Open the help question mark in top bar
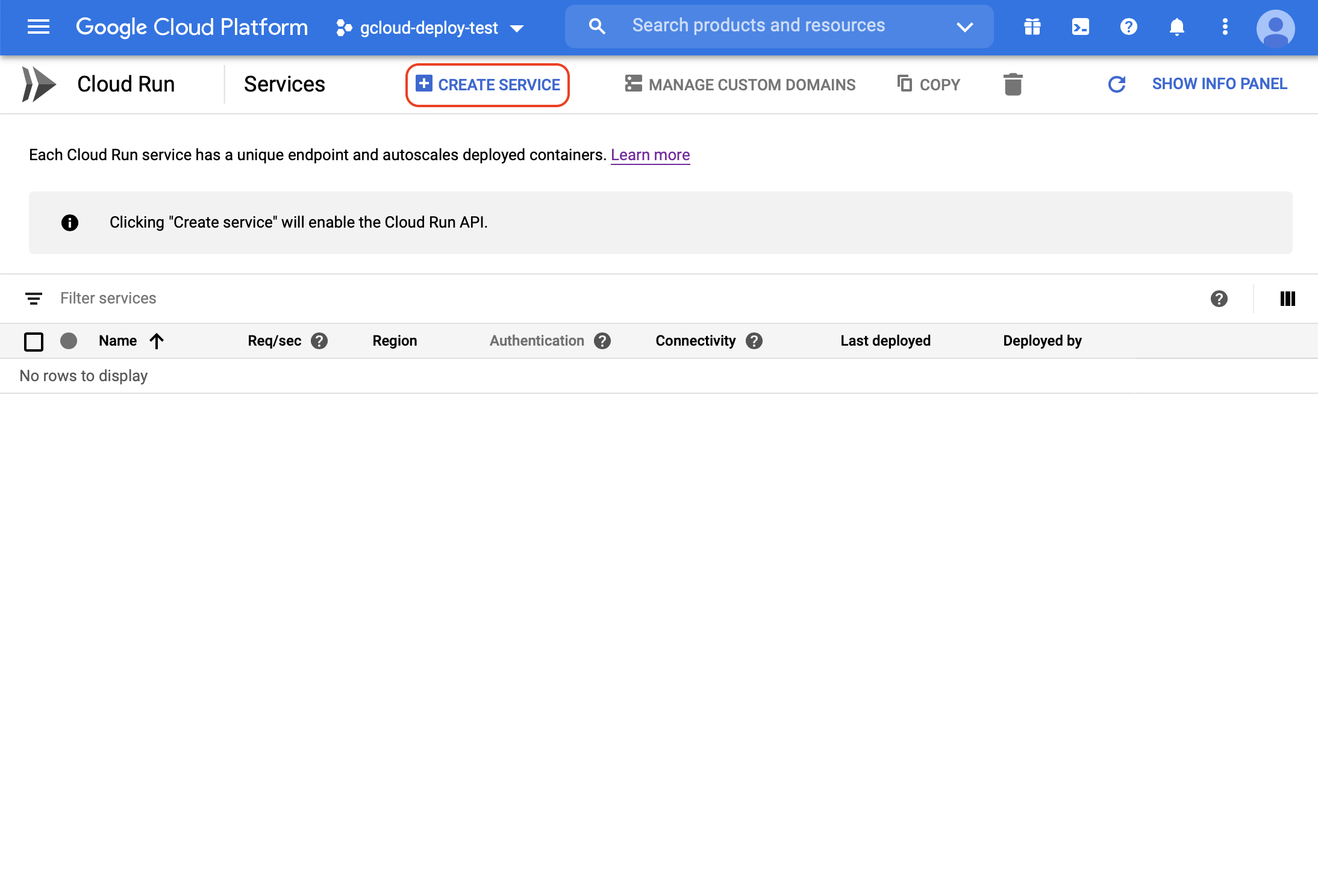Image resolution: width=1318 pixels, height=896 pixels. tap(1129, 26)
